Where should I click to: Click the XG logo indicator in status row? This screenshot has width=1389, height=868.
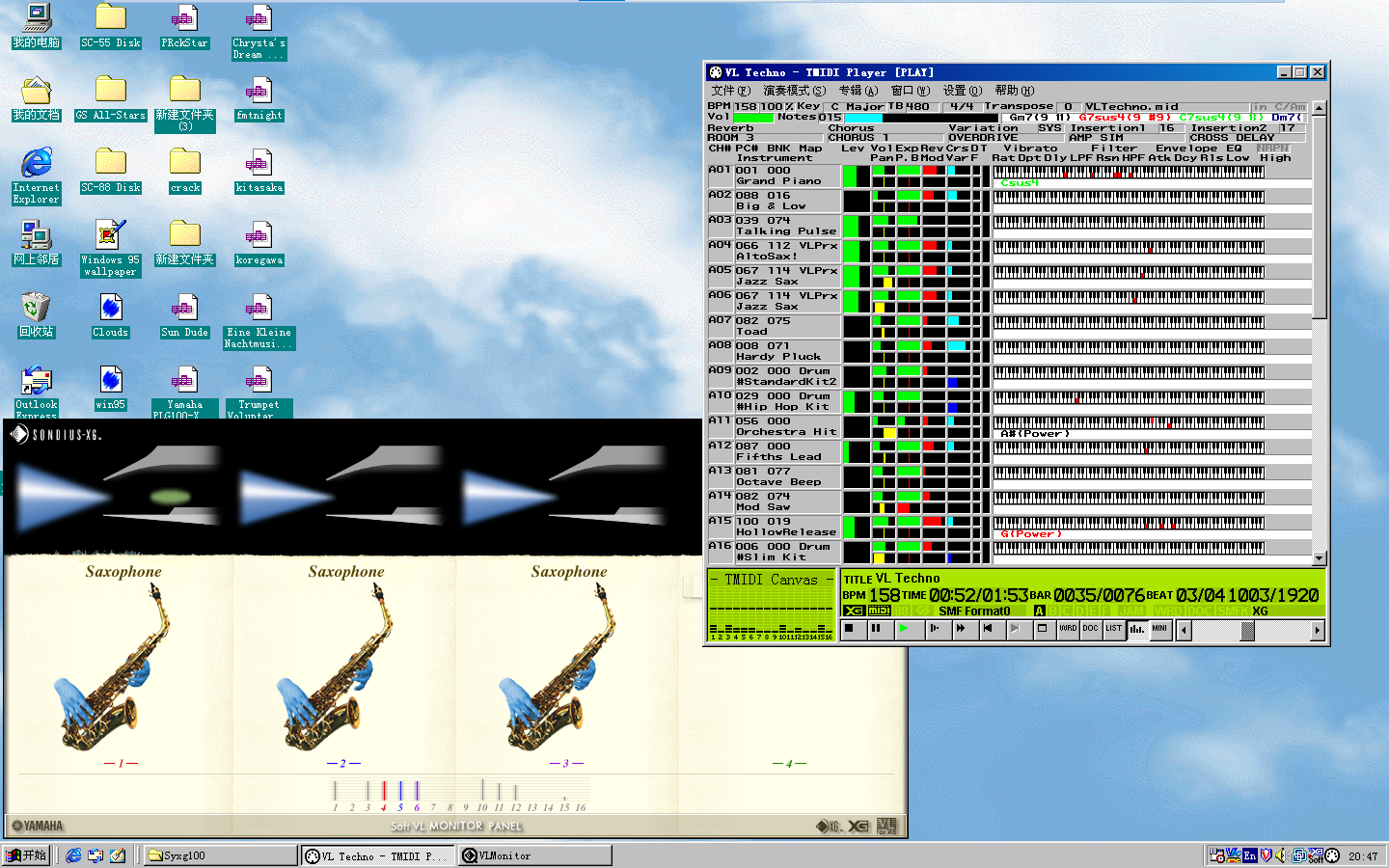coord(854,610)
